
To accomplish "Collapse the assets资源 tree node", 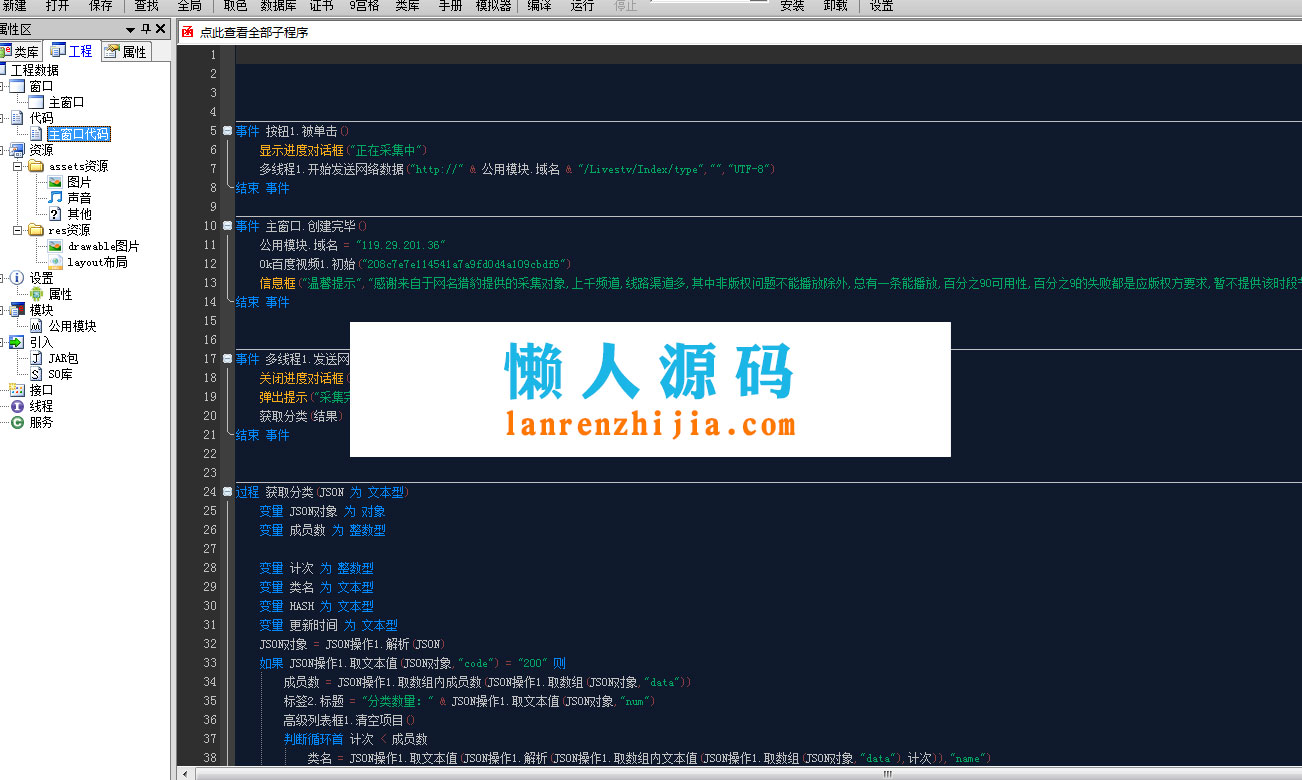I will pos(17,166).
